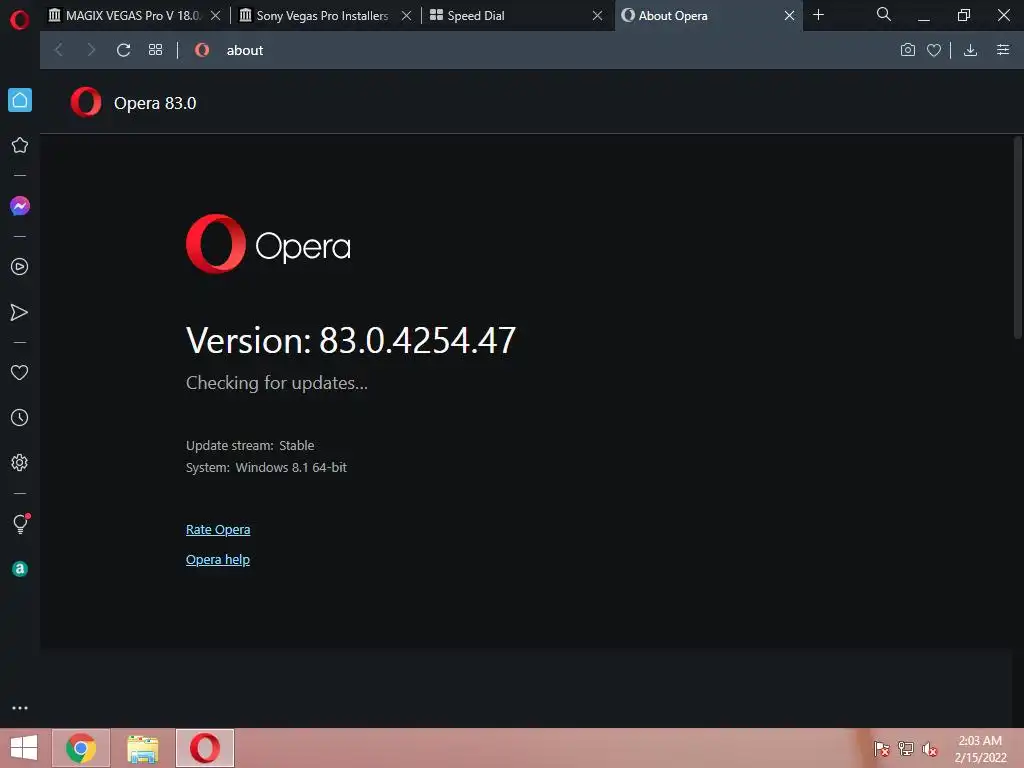Viewport: 1024px width, 768px height.
Task: Open the Opera main menu icon
Action: (x=20, y=20)
